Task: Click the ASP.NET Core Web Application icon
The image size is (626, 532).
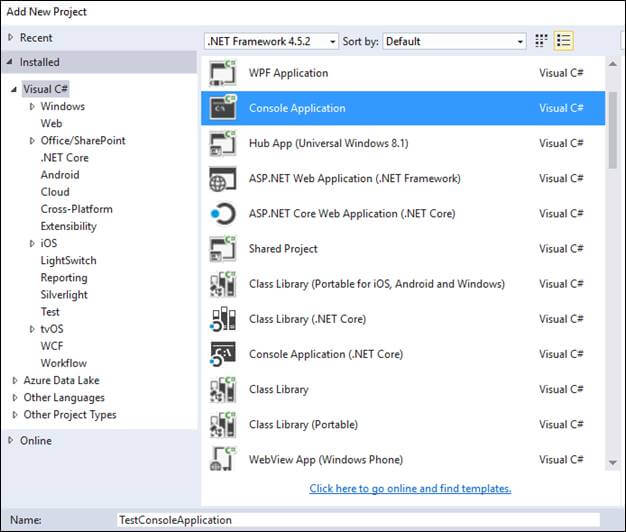Action: [x=222, y=214]
